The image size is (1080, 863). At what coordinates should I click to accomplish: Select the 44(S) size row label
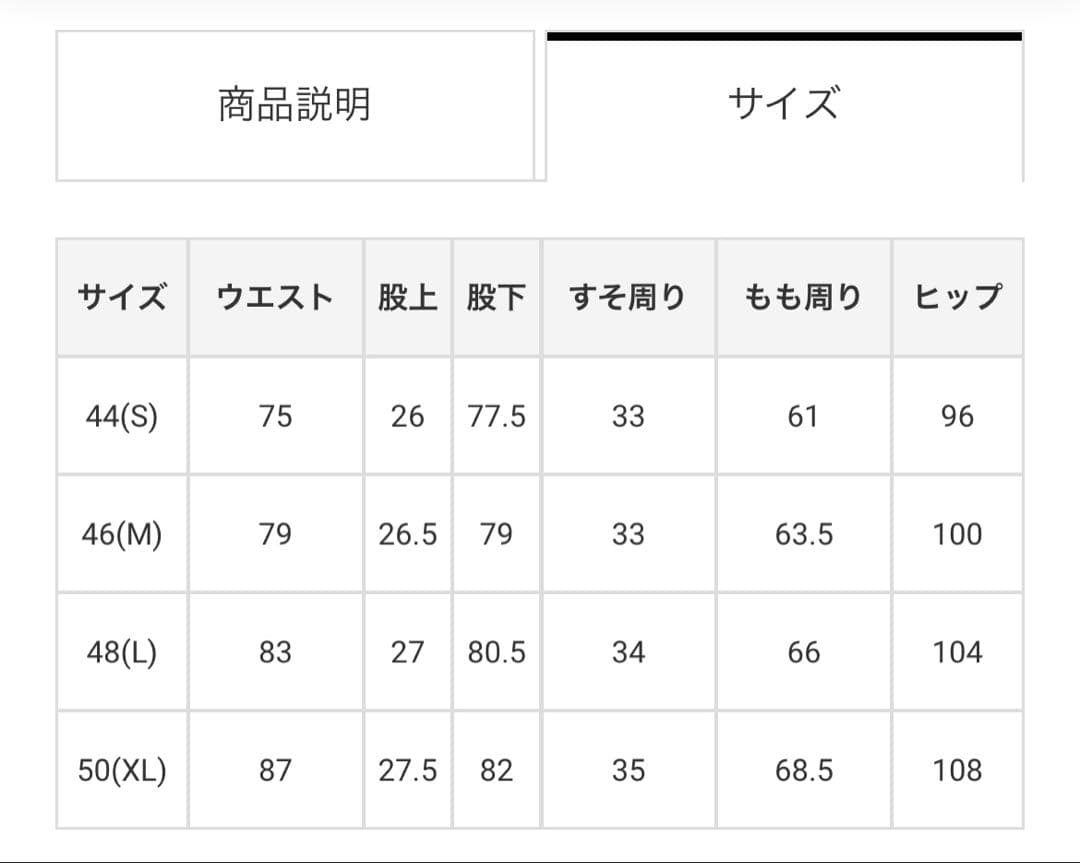122,415
